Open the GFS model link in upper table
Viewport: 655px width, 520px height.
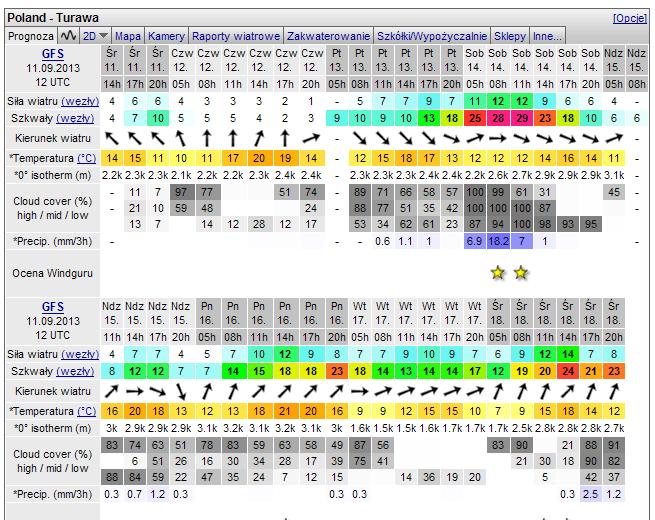[x=53, y=54]
